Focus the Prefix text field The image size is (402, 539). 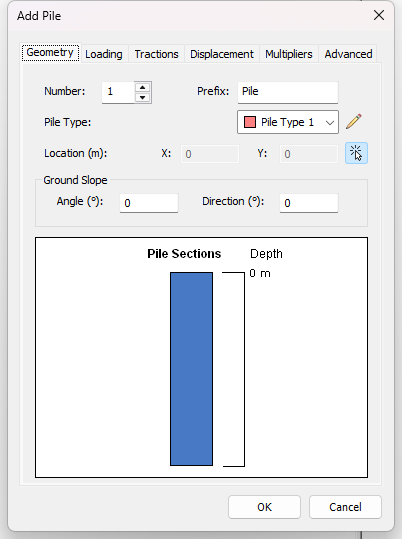[x=287, y=92]
